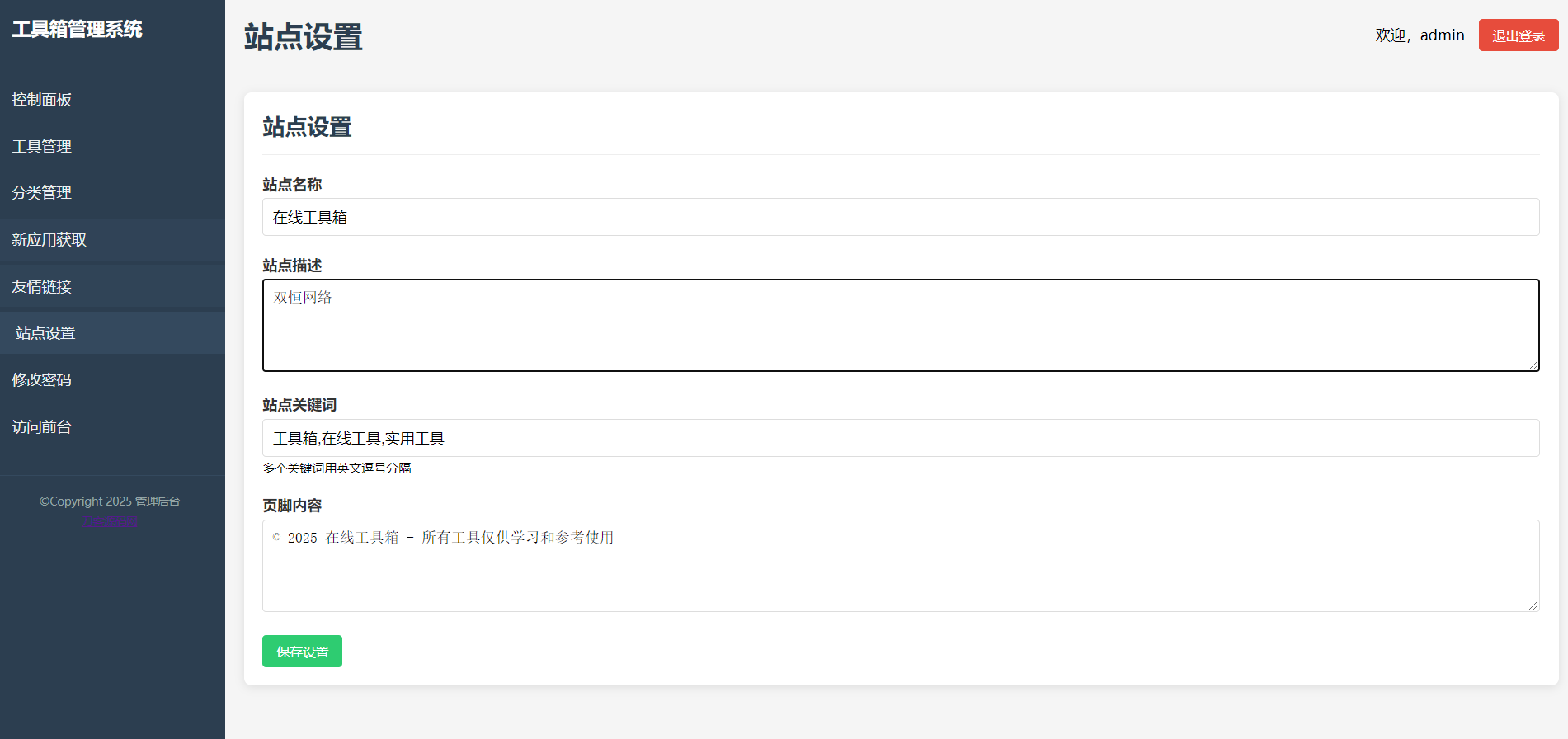Click inside the 站点描述 text area

coord(900,326)
